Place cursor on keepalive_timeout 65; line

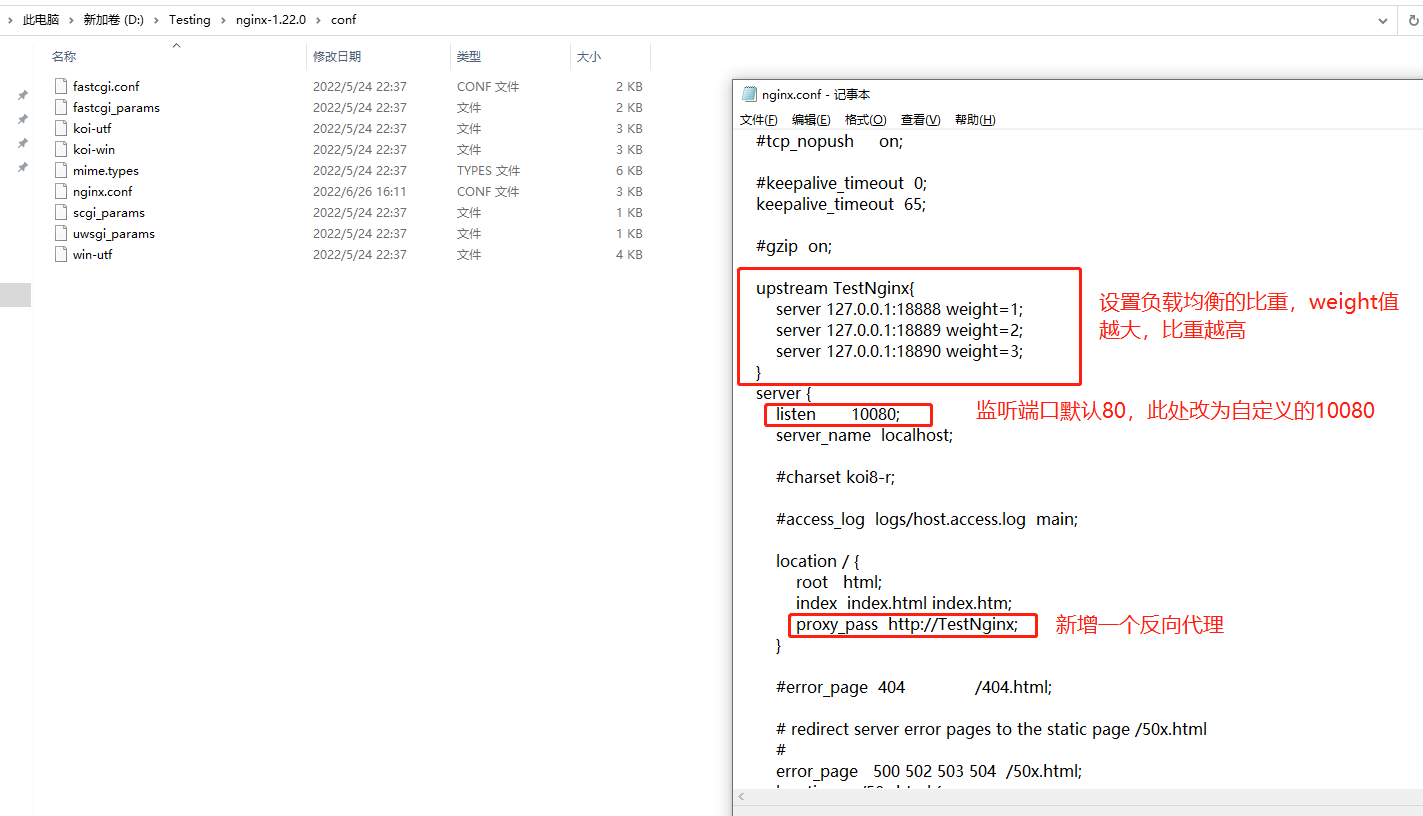(x=841, y=204)
